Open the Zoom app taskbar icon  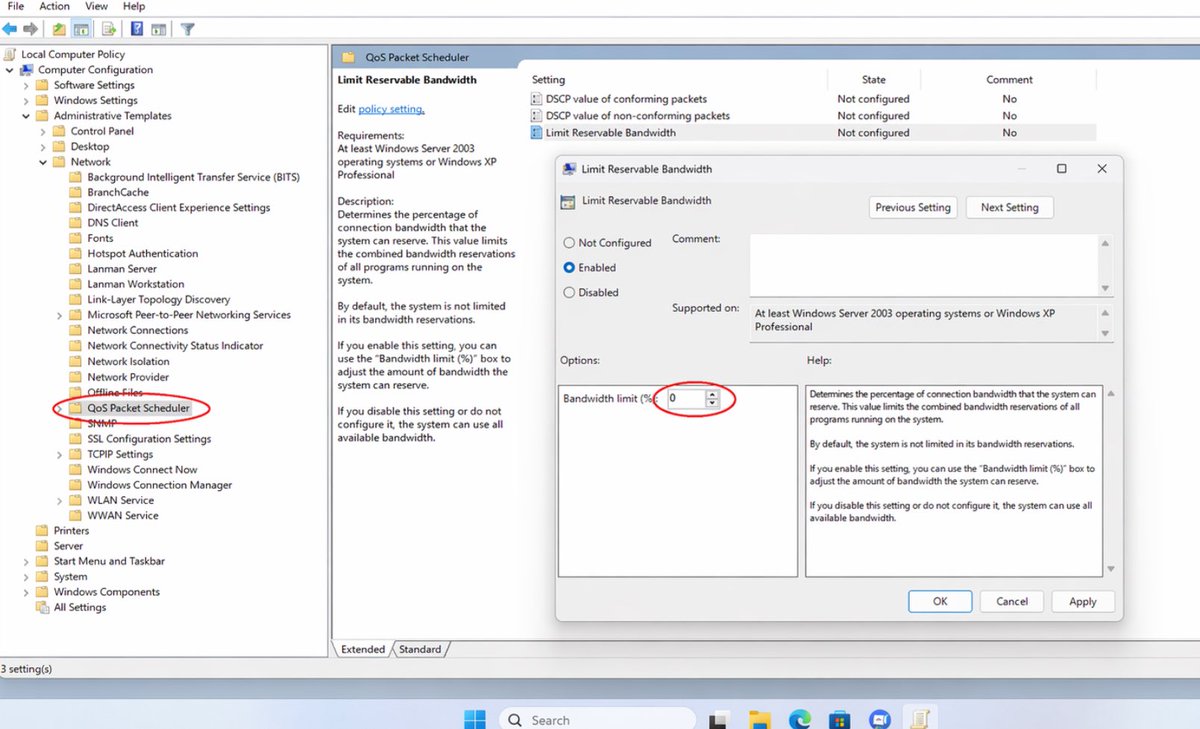click(880, 719)
